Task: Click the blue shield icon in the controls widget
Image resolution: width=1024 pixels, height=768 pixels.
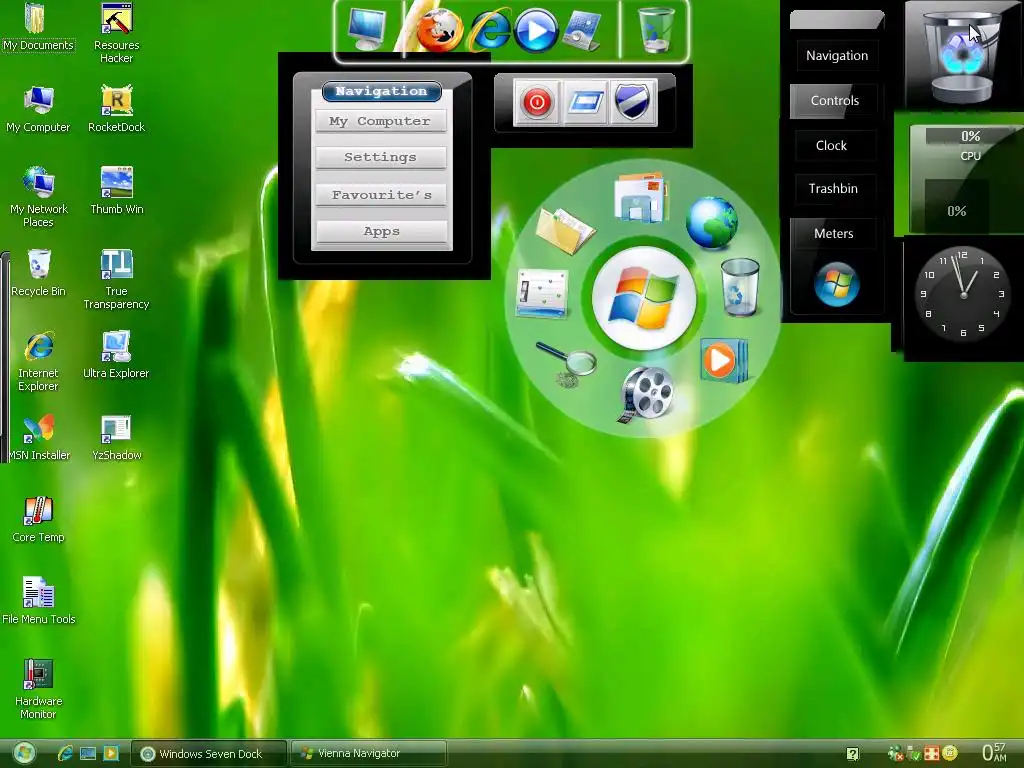Action: pyautogui.click(x=633, y=103)
